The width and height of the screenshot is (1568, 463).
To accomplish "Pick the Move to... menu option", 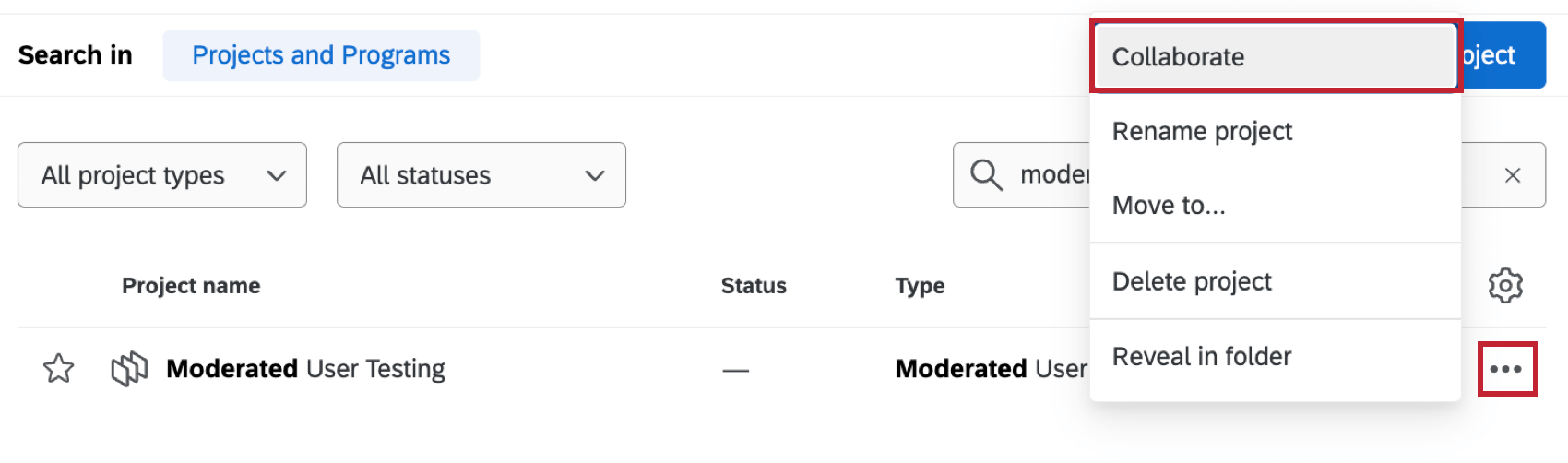I will 1169,206.
